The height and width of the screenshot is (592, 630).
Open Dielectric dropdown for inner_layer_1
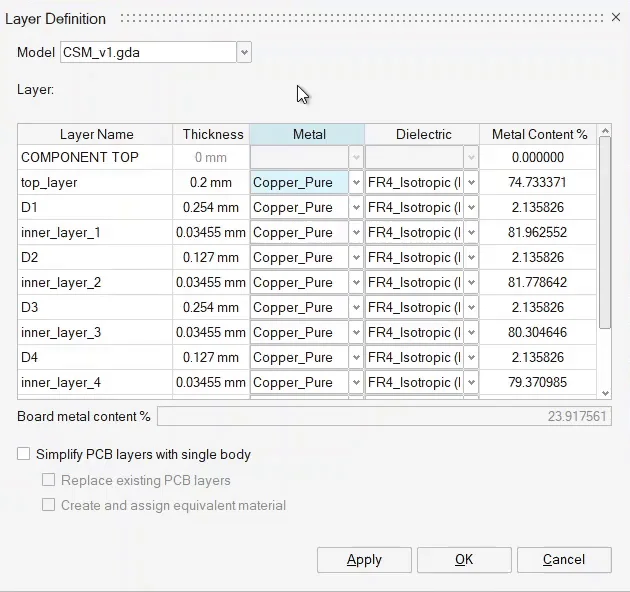[471, 233]
